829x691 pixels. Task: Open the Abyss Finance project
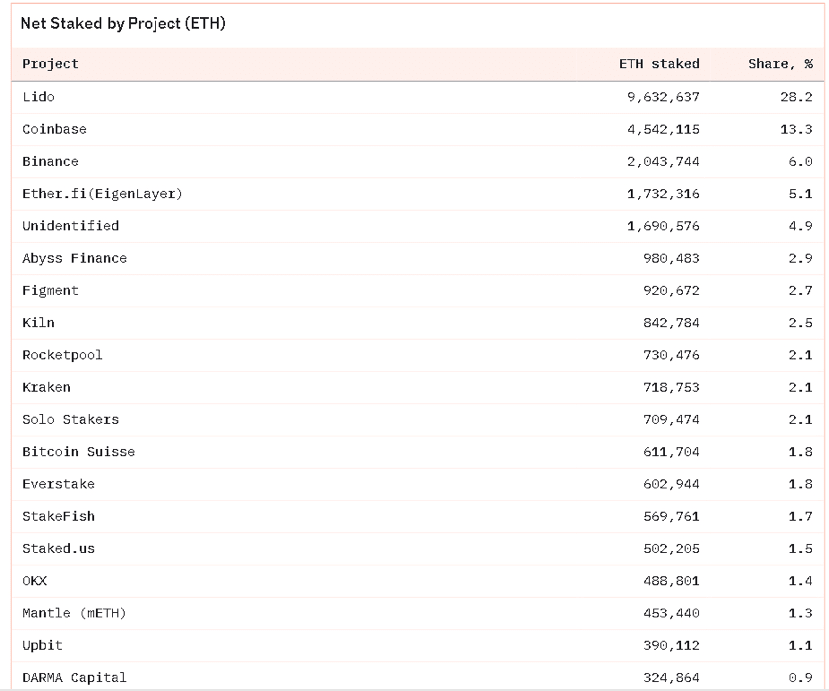tap(75, 259)
